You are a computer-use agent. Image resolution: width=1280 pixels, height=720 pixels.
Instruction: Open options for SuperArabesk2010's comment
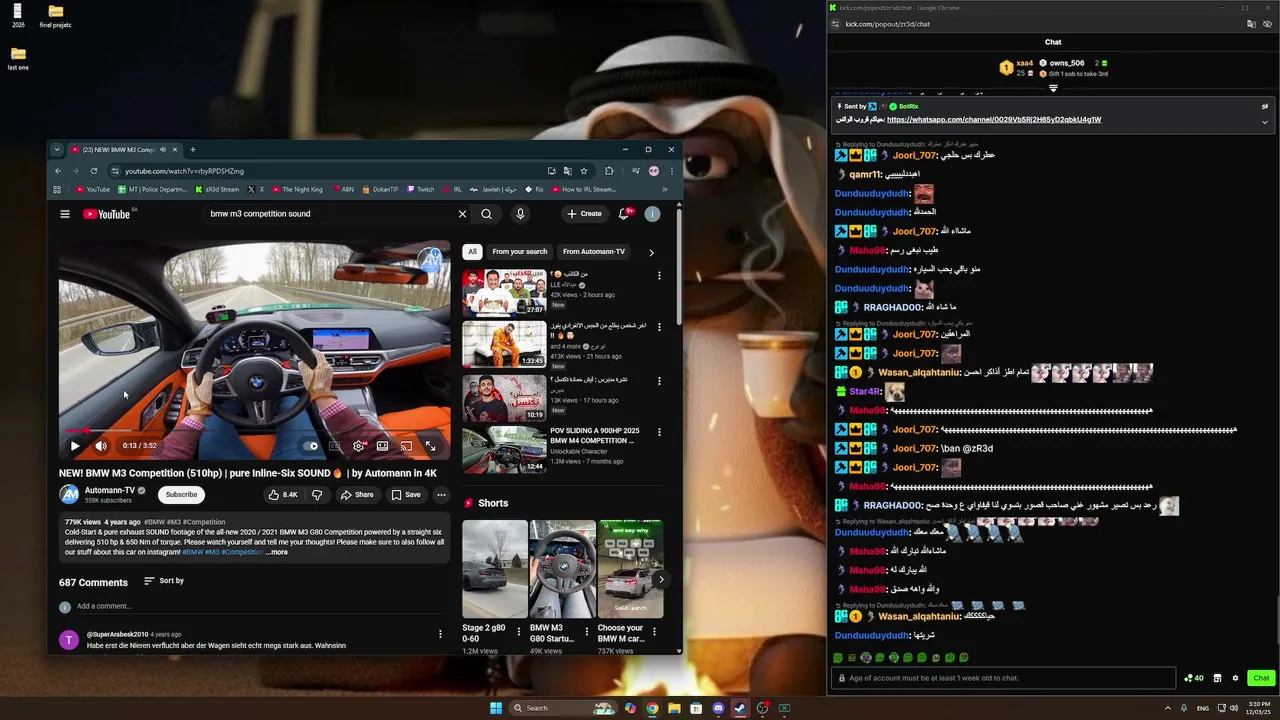(440, 634)
